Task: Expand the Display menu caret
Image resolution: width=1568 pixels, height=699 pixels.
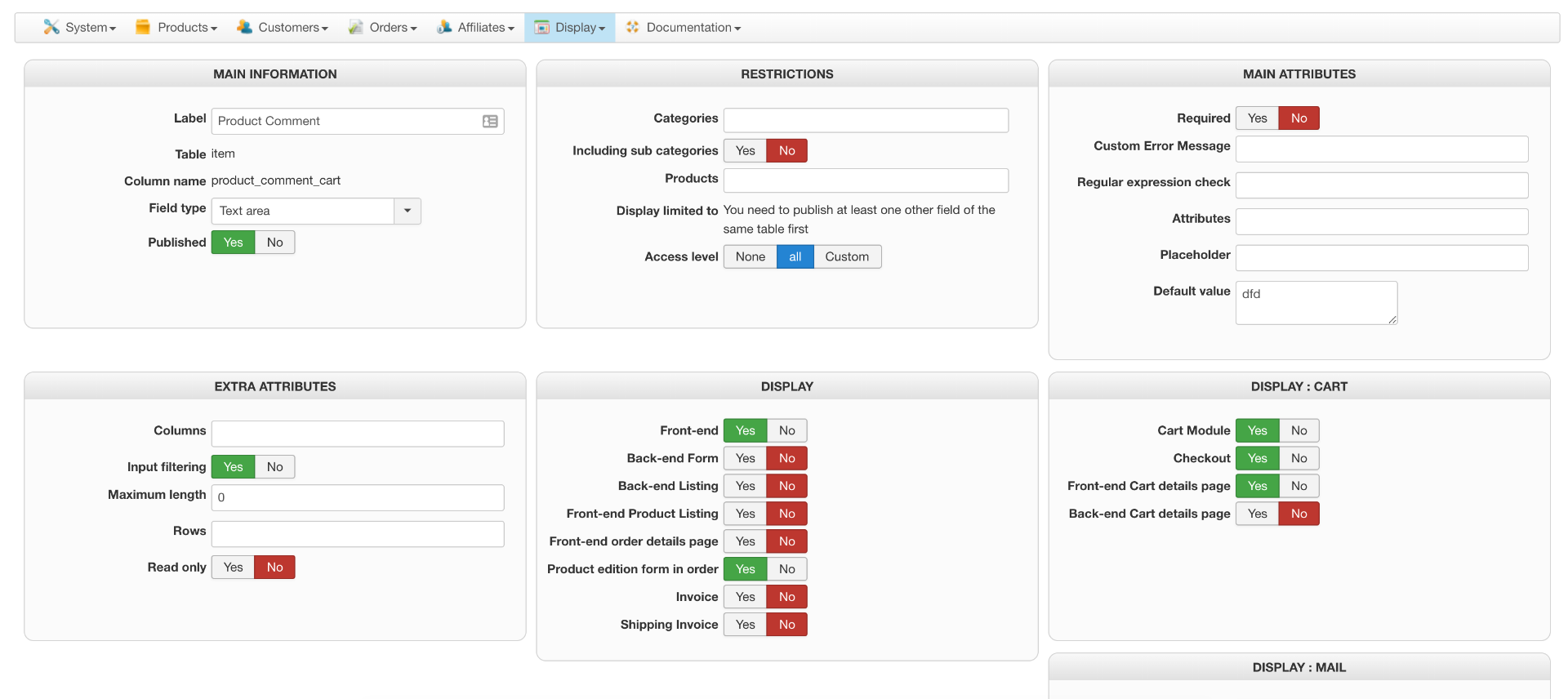Action: point(602,29)
